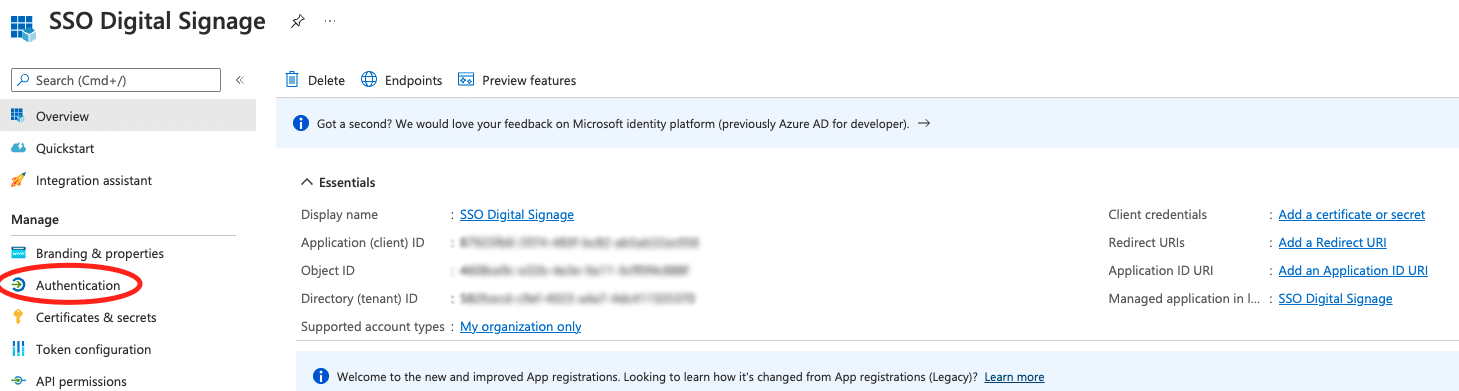Image resolution: width=1459 pixels, height=391 pixels.
Task: Click Add an Application ID URI
Action: pos(1353,270)
